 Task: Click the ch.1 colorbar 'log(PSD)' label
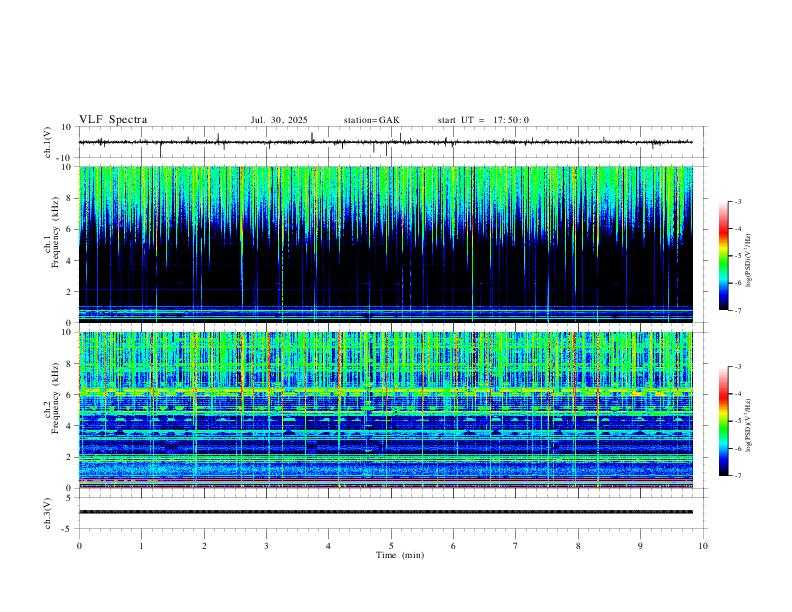(749, 261)
